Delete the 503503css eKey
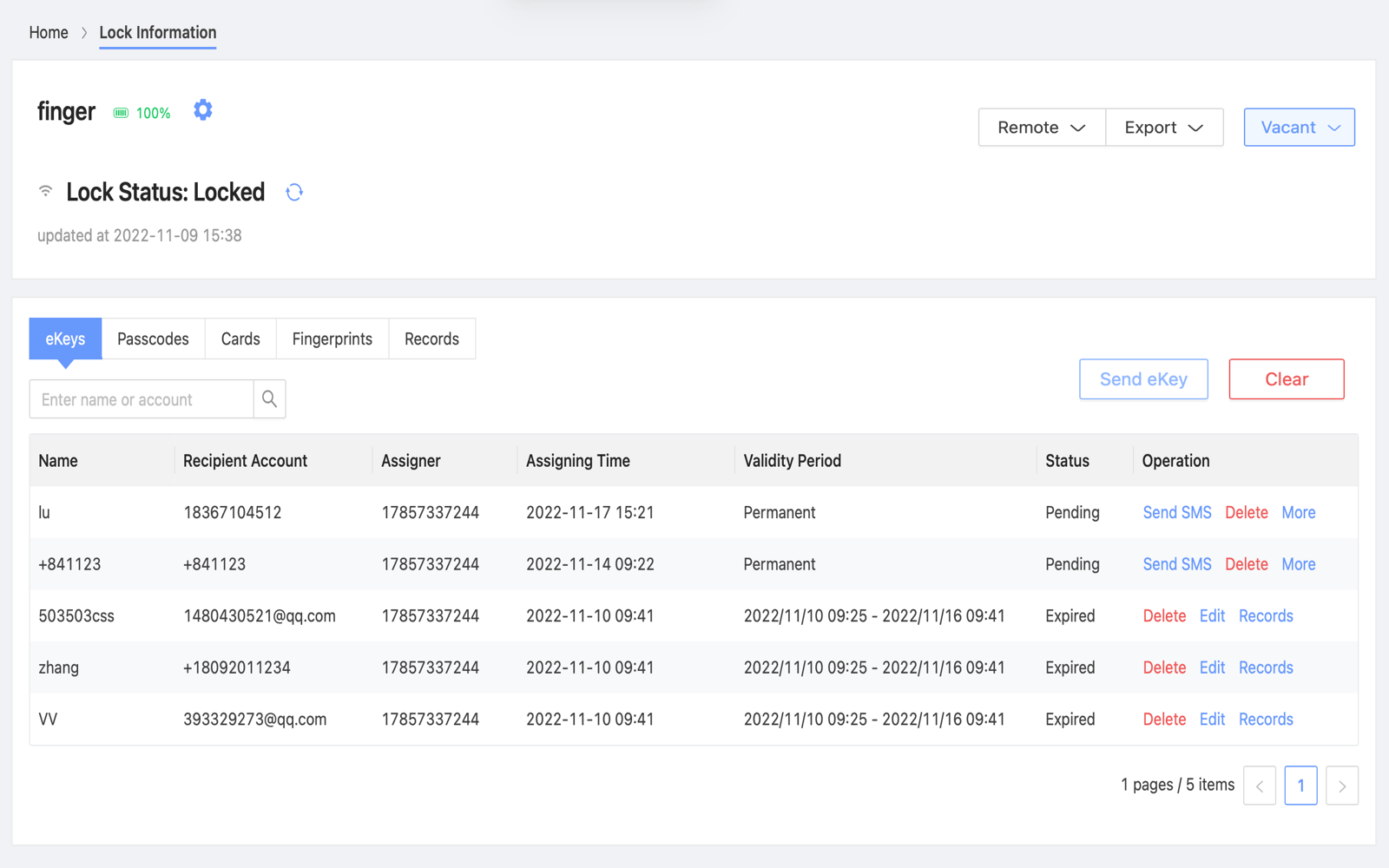Screen dimensions: 1389x868 (x=1164, y=615)
